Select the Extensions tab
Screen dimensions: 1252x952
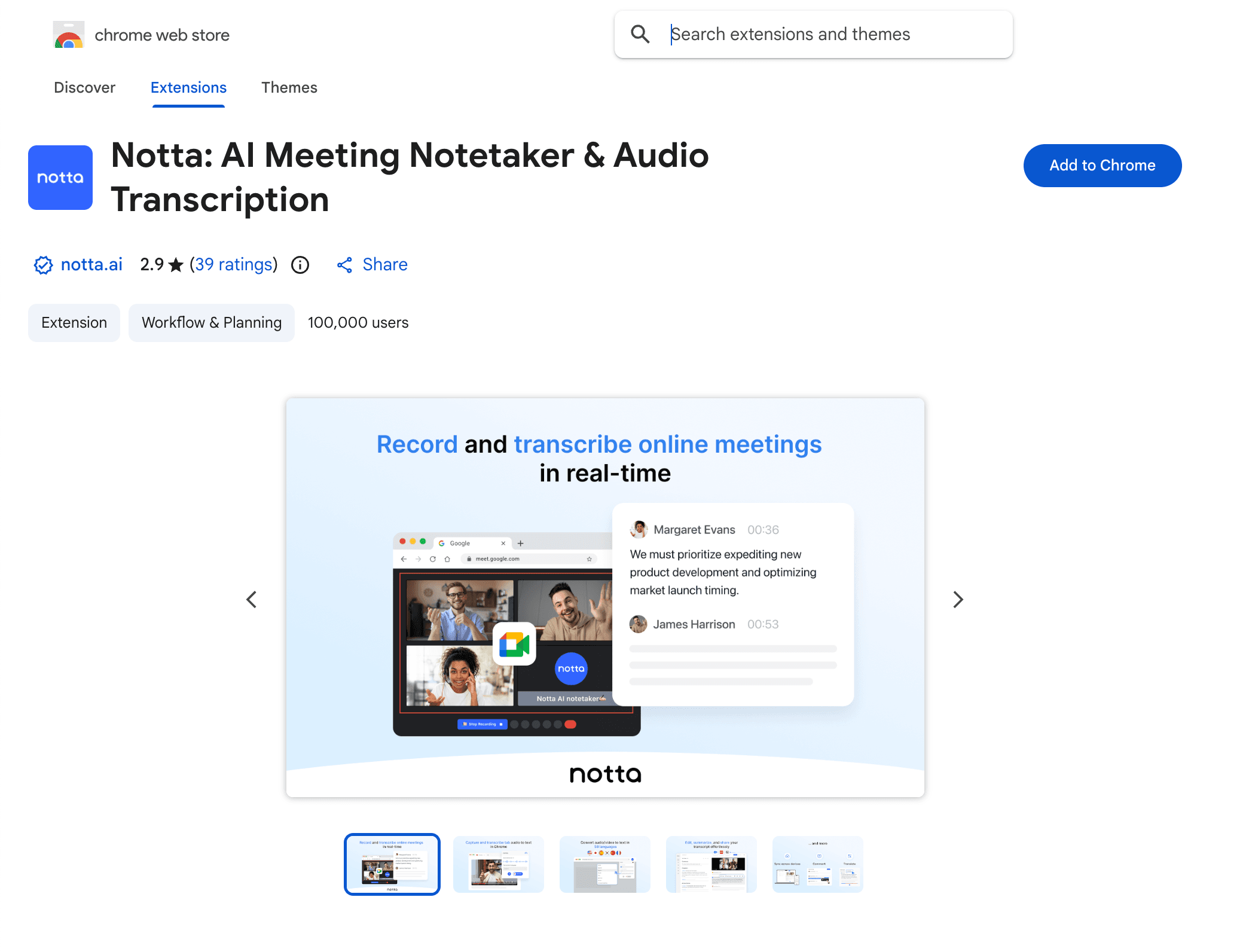coord(188,87)
